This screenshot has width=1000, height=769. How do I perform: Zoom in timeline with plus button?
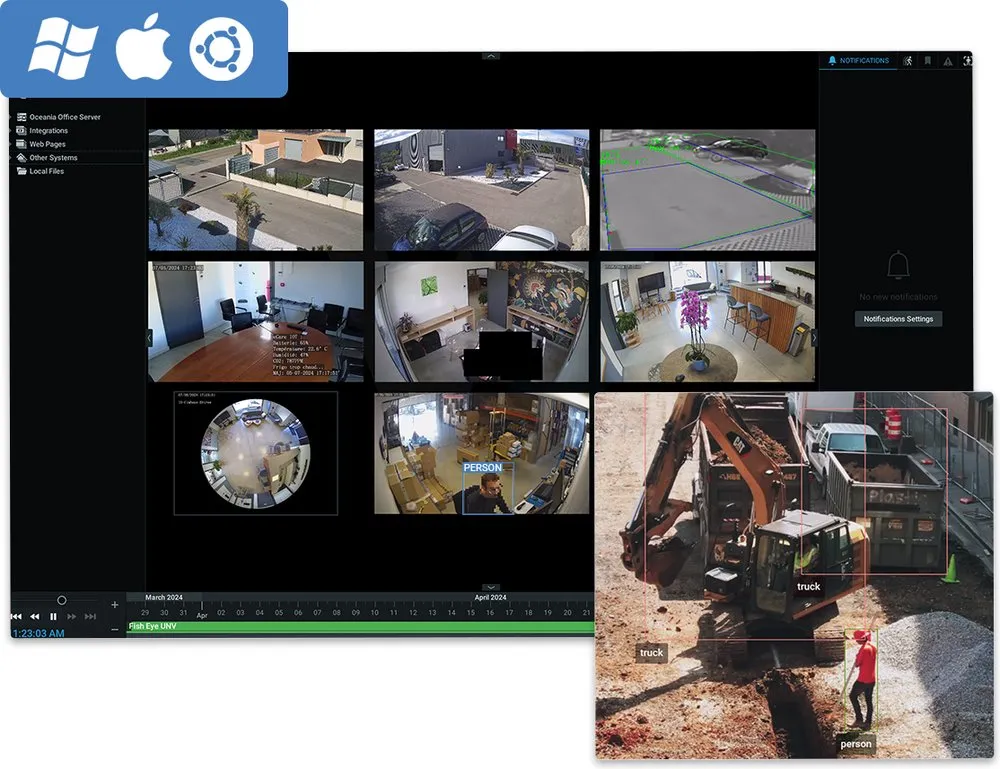tap(115, 604)
